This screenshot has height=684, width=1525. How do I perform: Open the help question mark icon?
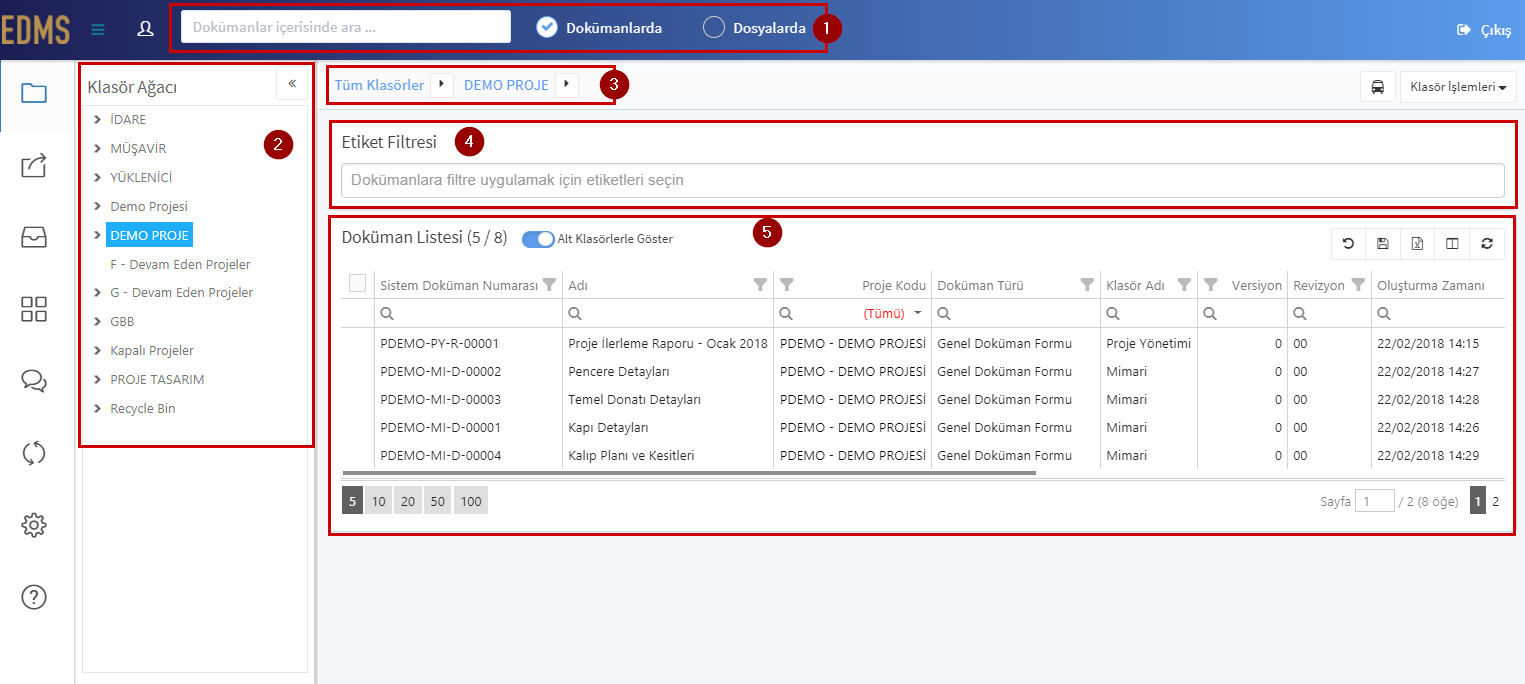tap(34, 597)
